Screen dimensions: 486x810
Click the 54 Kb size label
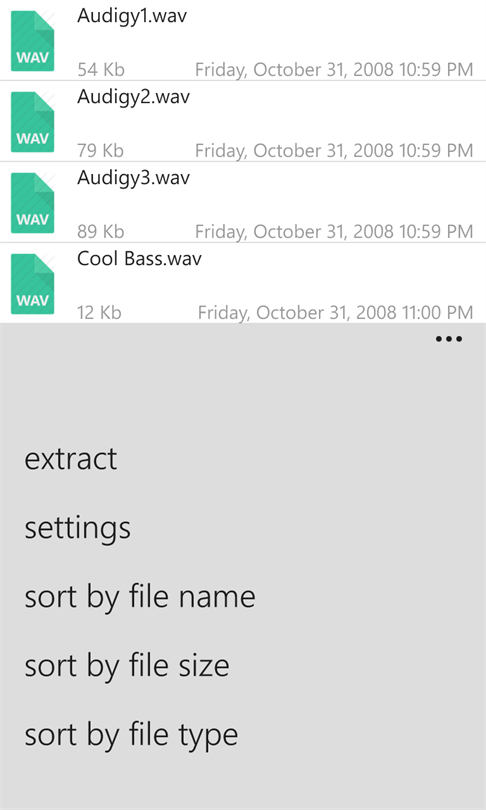(x=101, y=70)
